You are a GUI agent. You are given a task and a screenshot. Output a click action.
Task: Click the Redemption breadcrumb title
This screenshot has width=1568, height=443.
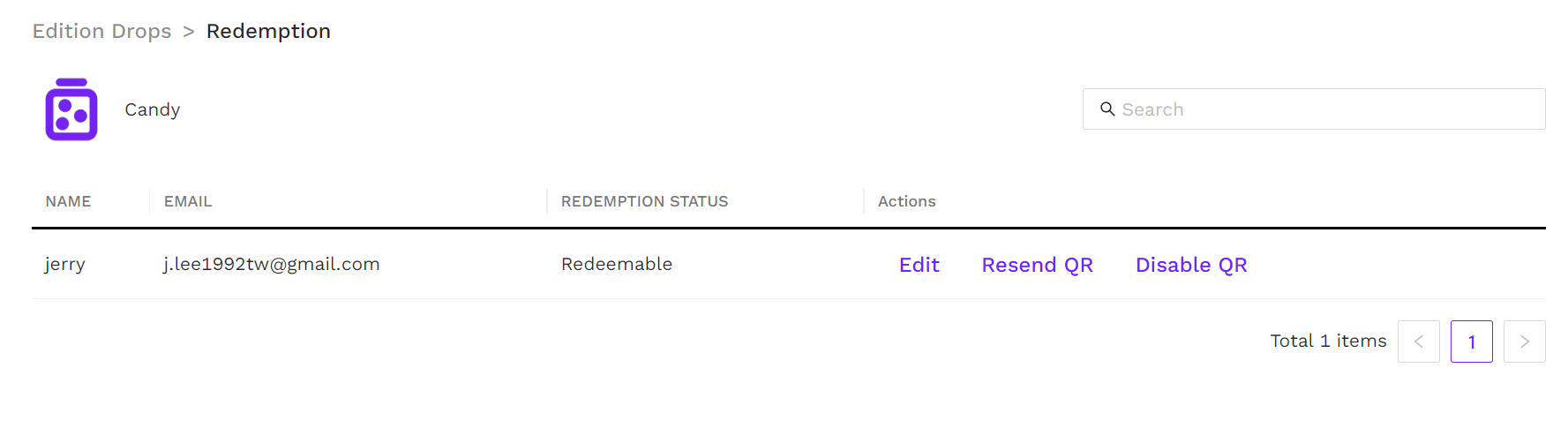coord(268,31)
